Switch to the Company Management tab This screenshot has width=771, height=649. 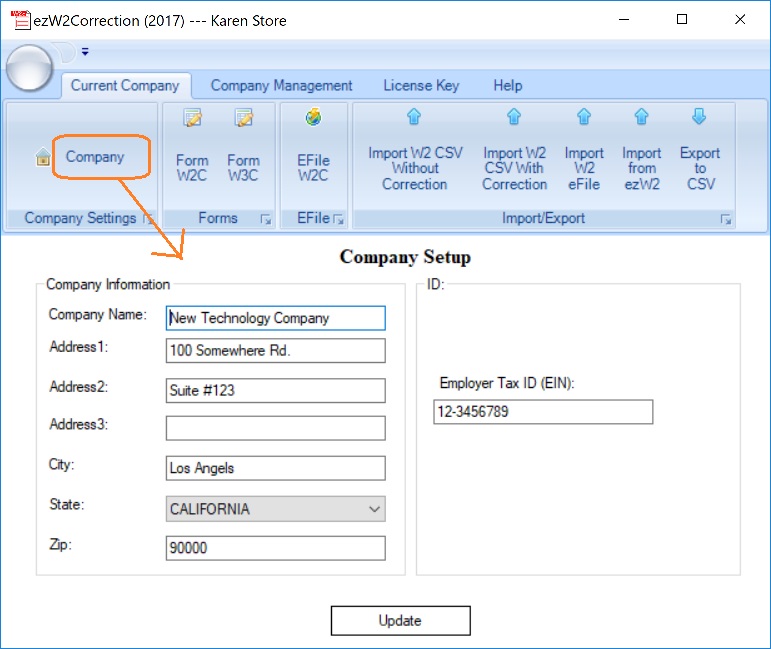click(281, 86)
